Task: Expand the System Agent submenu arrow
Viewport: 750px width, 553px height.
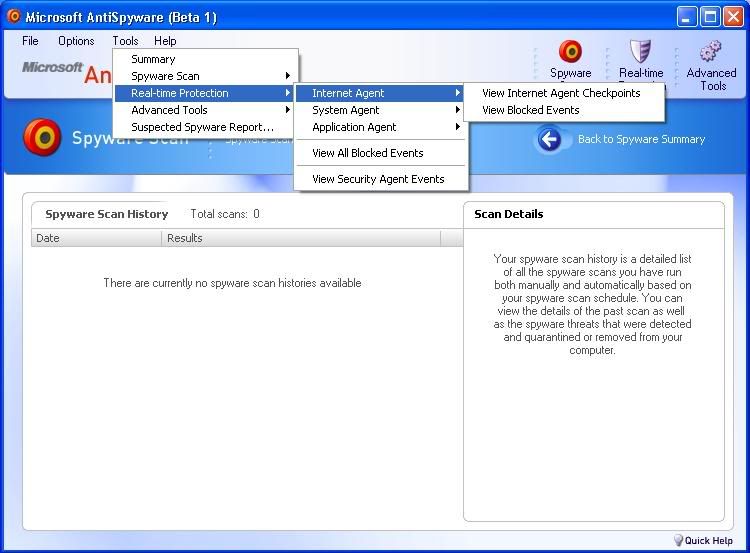Action: click(458, 110)
